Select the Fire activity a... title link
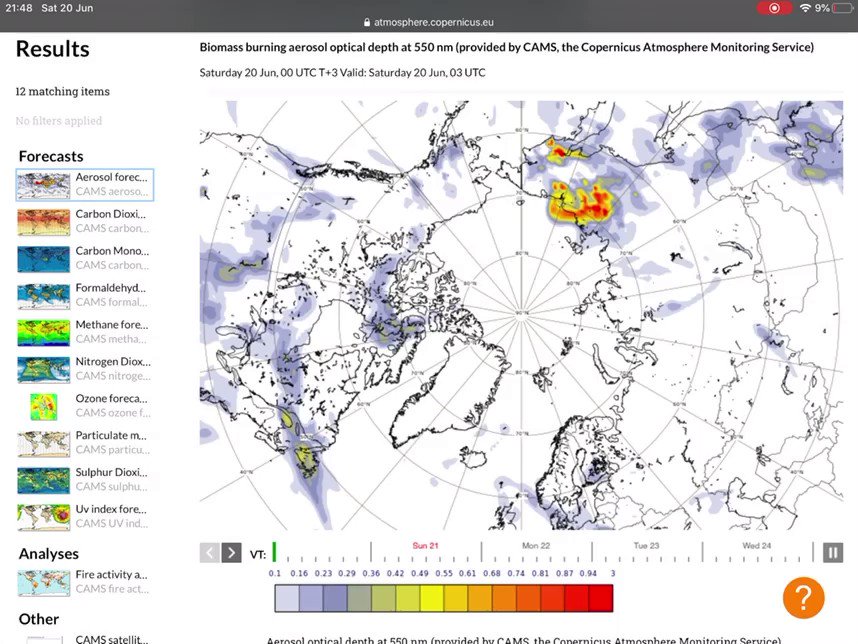Screen dimensions: 858x644 click(112, 575)
